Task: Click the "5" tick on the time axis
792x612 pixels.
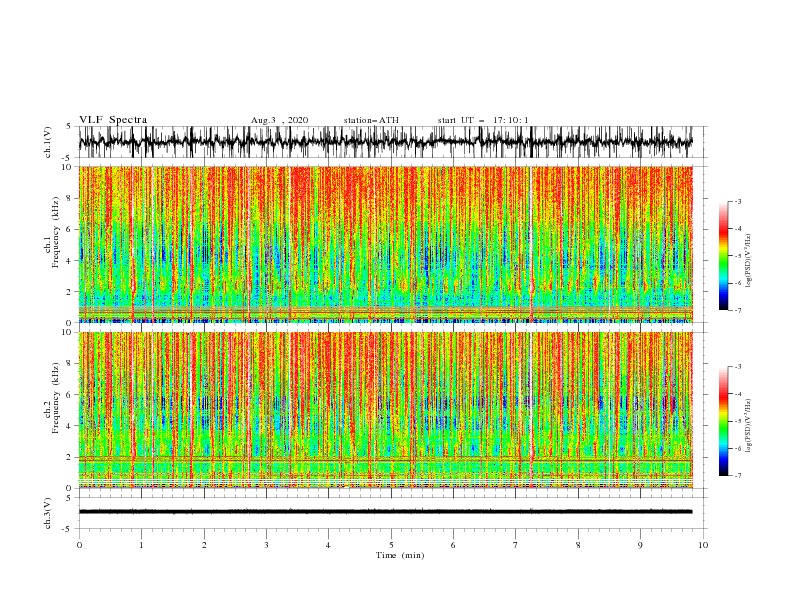Action: [391, 545]
